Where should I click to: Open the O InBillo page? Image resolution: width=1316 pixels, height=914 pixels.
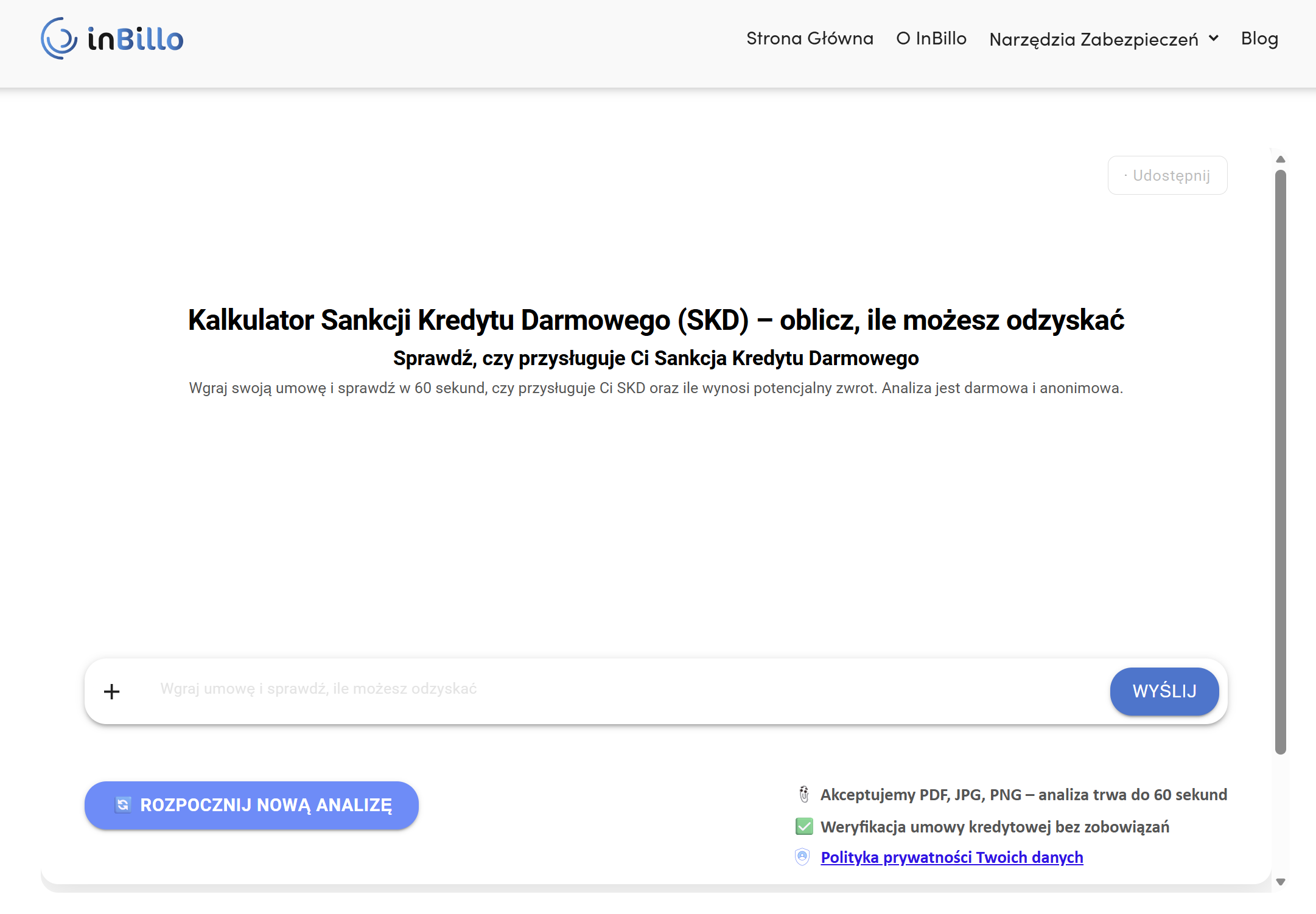931,38
